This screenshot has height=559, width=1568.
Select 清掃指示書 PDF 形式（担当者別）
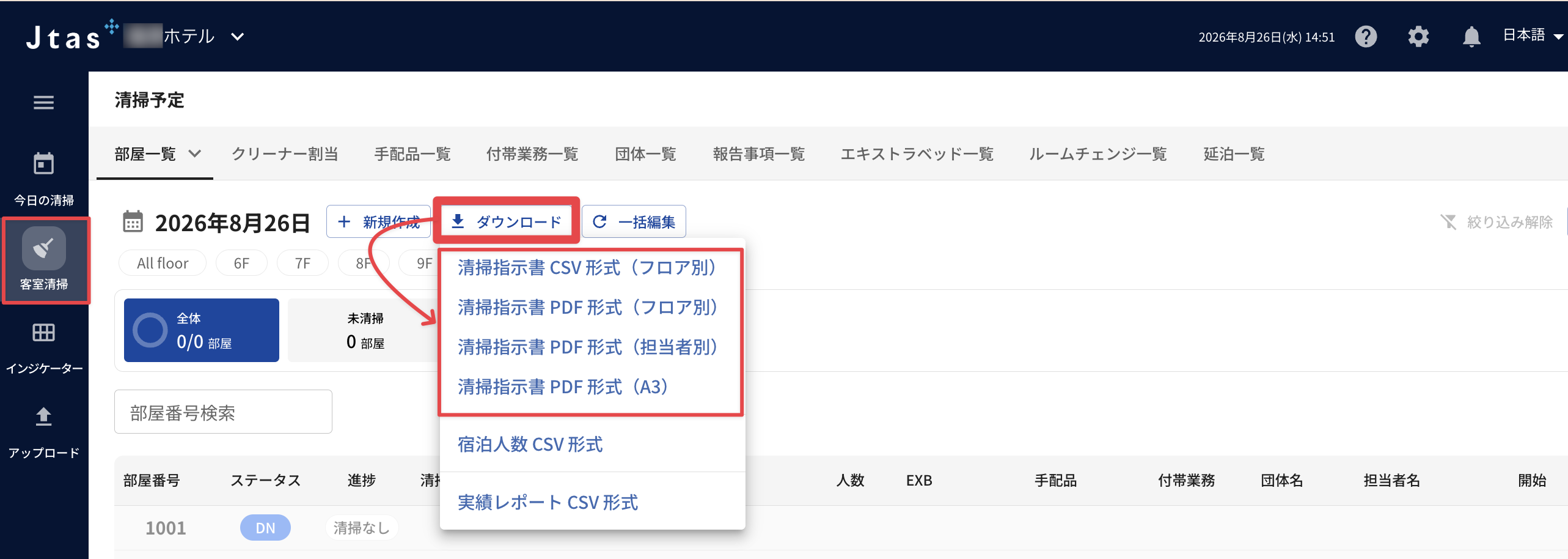(x=587, y=347)
